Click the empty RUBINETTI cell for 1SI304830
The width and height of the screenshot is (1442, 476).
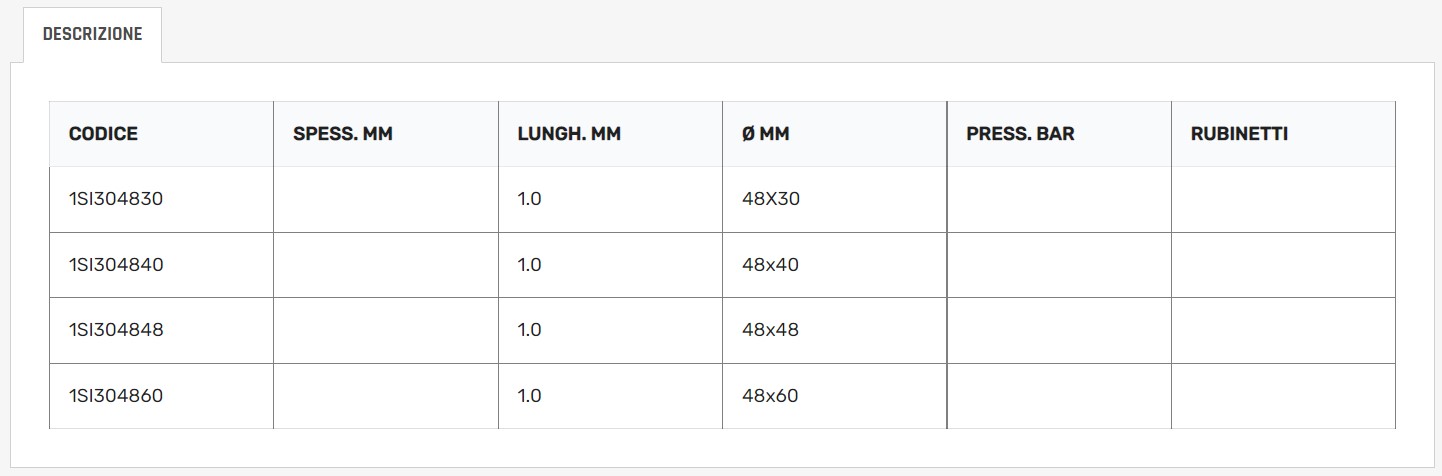(1282, 199)
